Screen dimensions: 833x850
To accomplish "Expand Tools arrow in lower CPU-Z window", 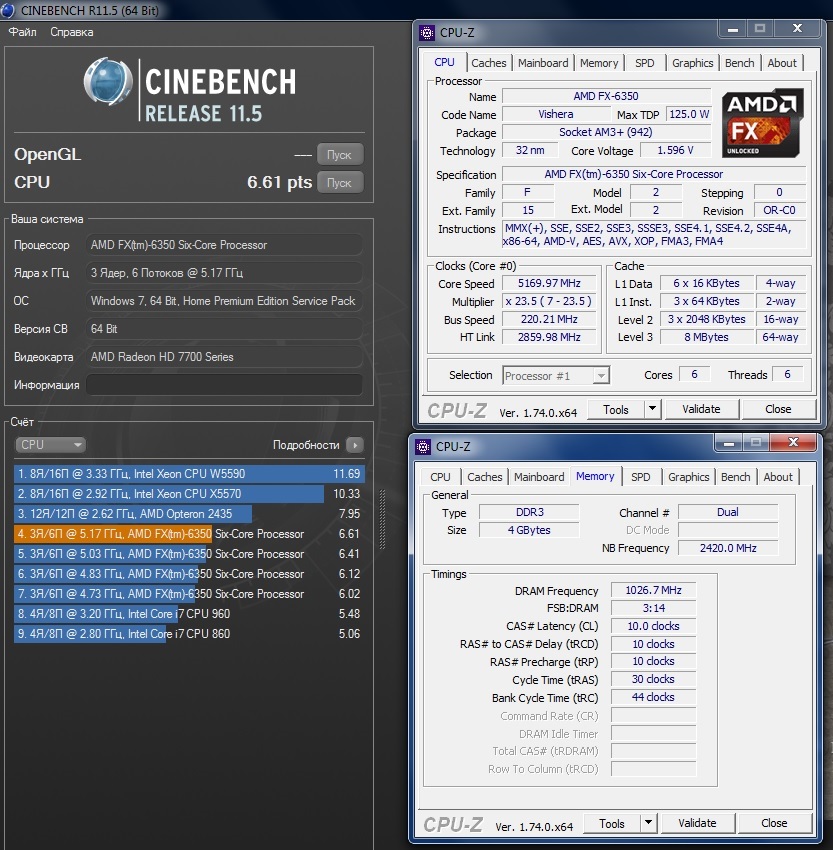I will pyautogui.click(x=648, y=823).
